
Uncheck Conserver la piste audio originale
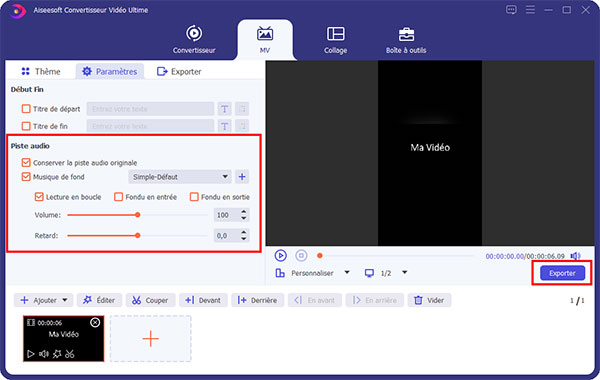(x=26, y=163)
